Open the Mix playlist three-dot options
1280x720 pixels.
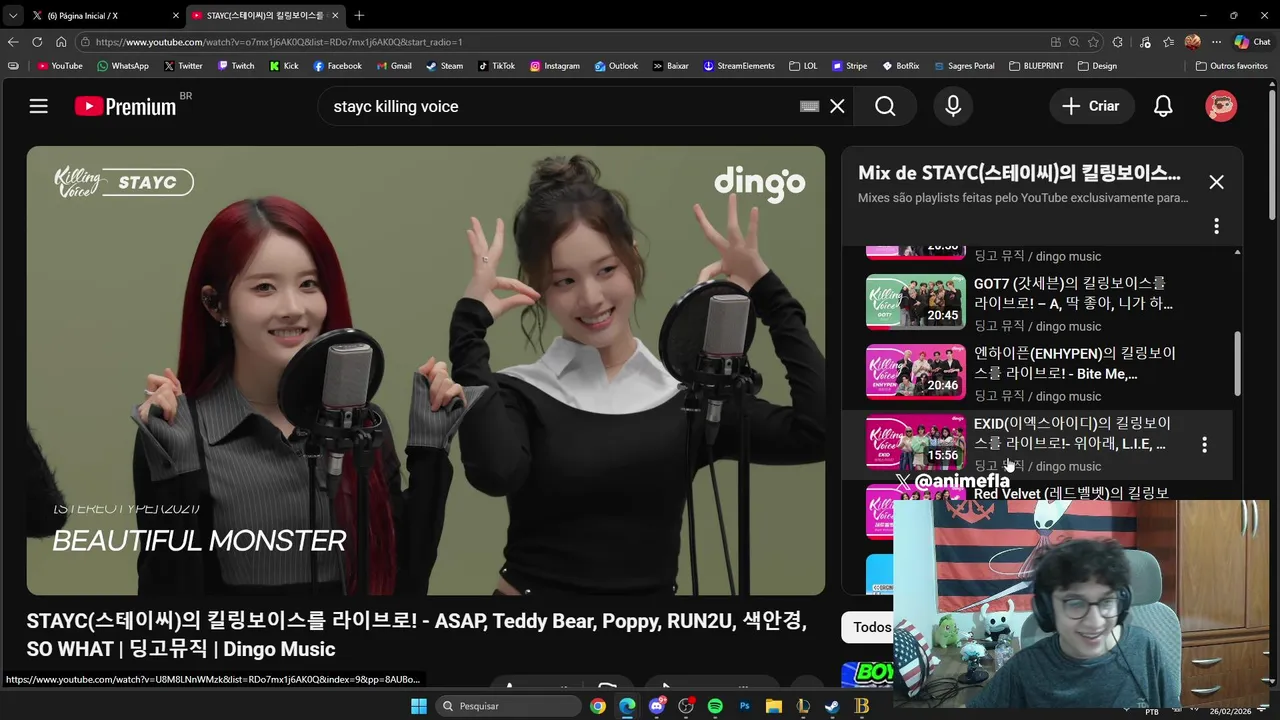coord(1216,226)
